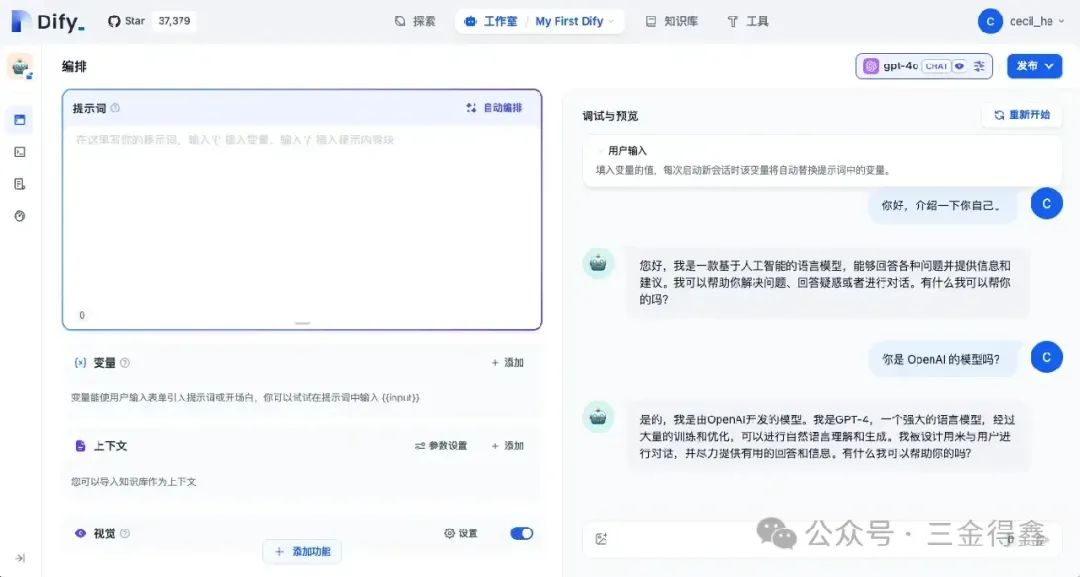Click the model parameters sliders icon
This screenshot has width=1080, height=577.
979,66
